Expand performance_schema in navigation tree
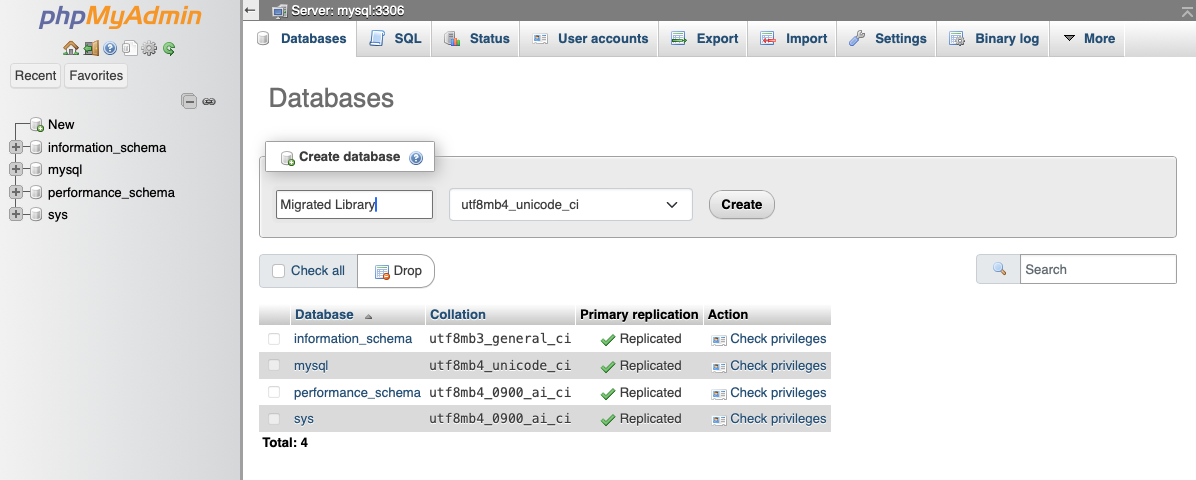This screenshot has height=480, width=1196. (15, 192)
